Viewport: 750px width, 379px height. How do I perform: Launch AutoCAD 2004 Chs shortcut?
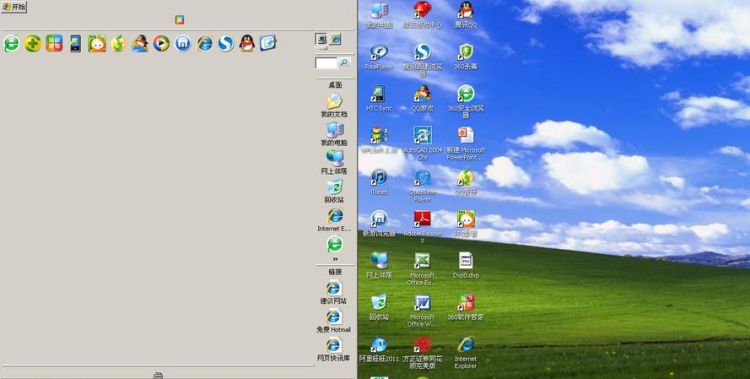(x=423, y=143)
